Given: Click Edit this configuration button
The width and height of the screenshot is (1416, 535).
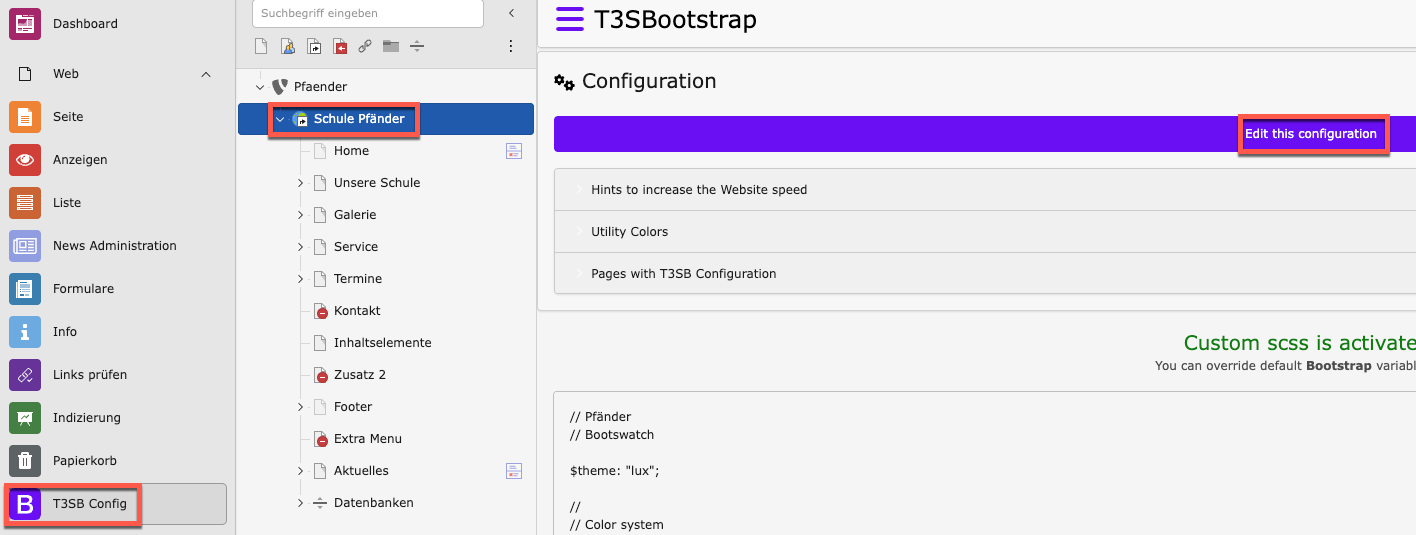Looking at the screenshot, I should coord(1310,134).
